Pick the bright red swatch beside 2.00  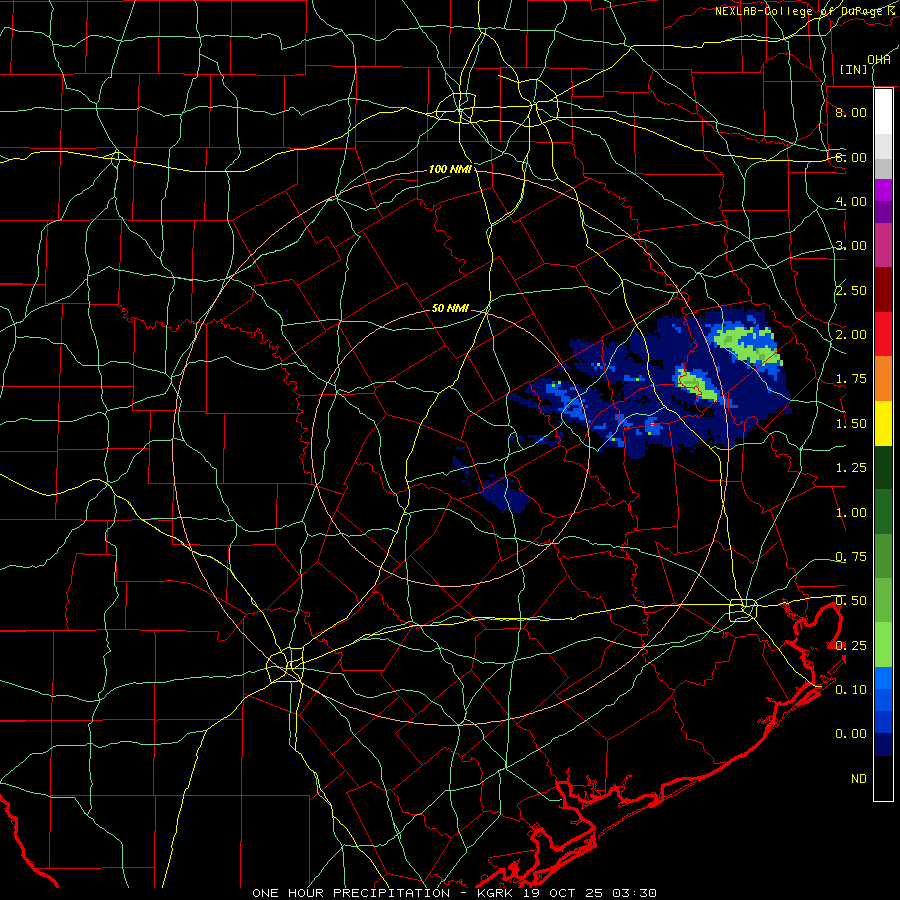(x=883, y=334)
